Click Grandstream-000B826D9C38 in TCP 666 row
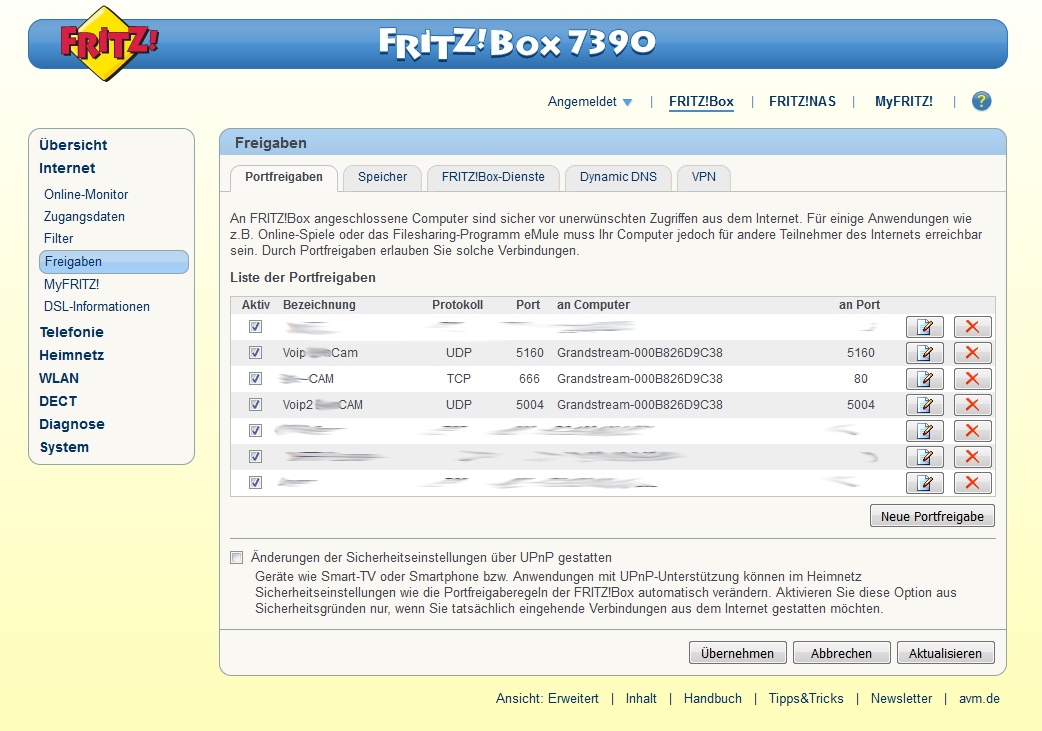Viewport: 1042px width, 731px height. click(639, 379)
